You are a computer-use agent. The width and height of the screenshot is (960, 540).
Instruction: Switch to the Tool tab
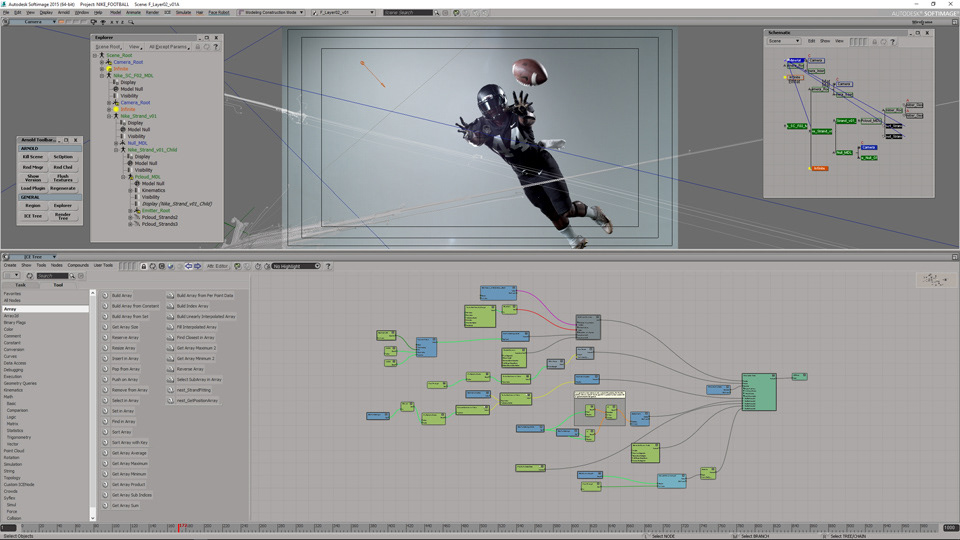coord(58,285)
